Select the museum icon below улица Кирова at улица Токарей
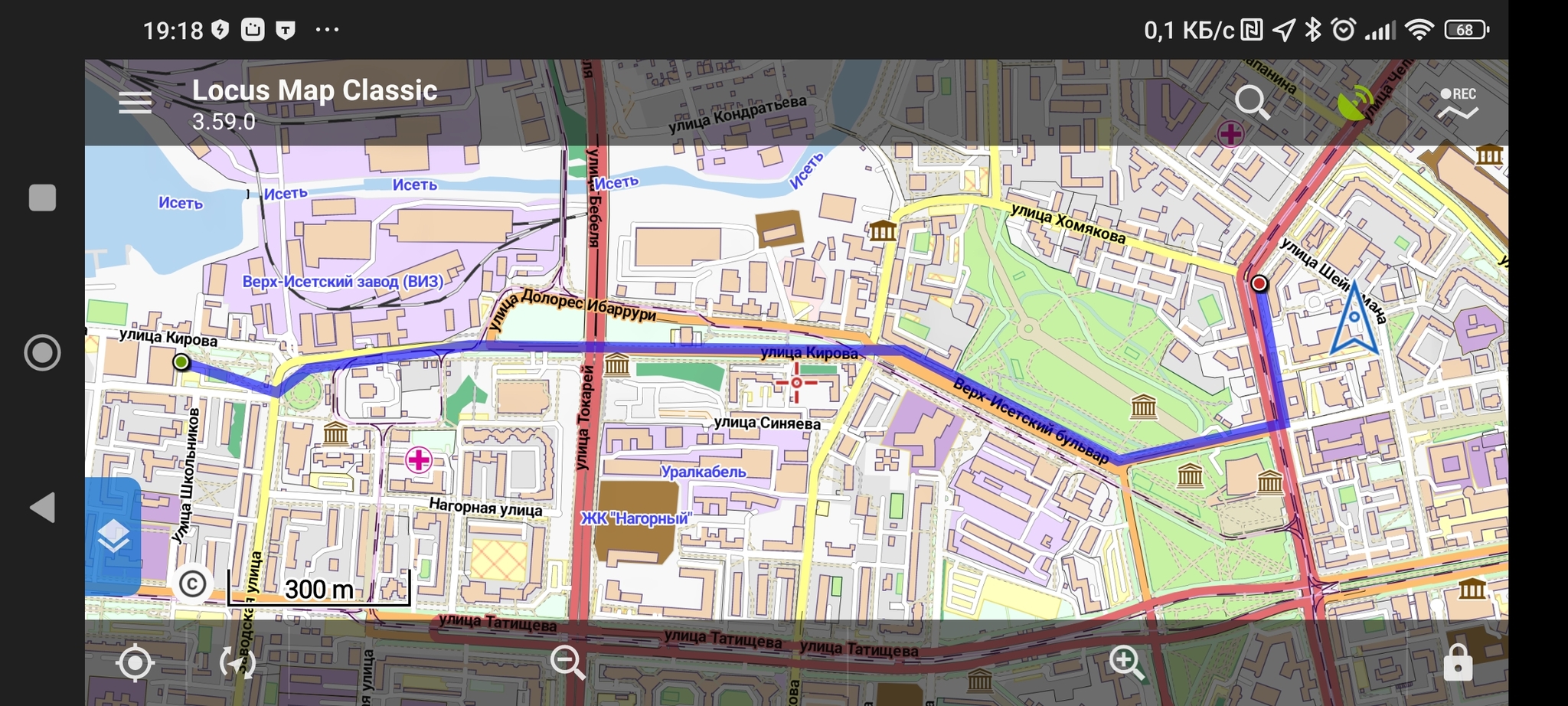 tap(616, 364)
